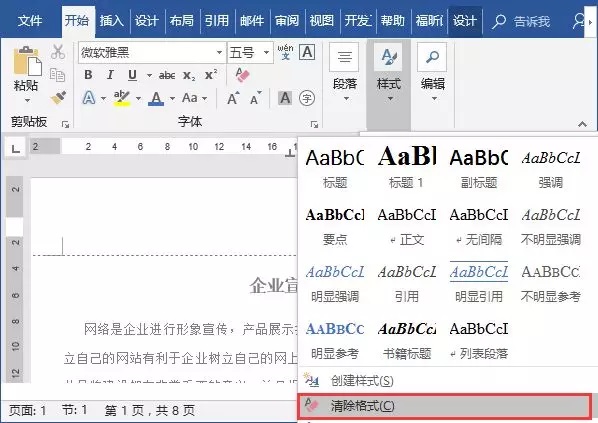Apply the 无间隔 style
This screenshot has height=423, width=598.
479,226
